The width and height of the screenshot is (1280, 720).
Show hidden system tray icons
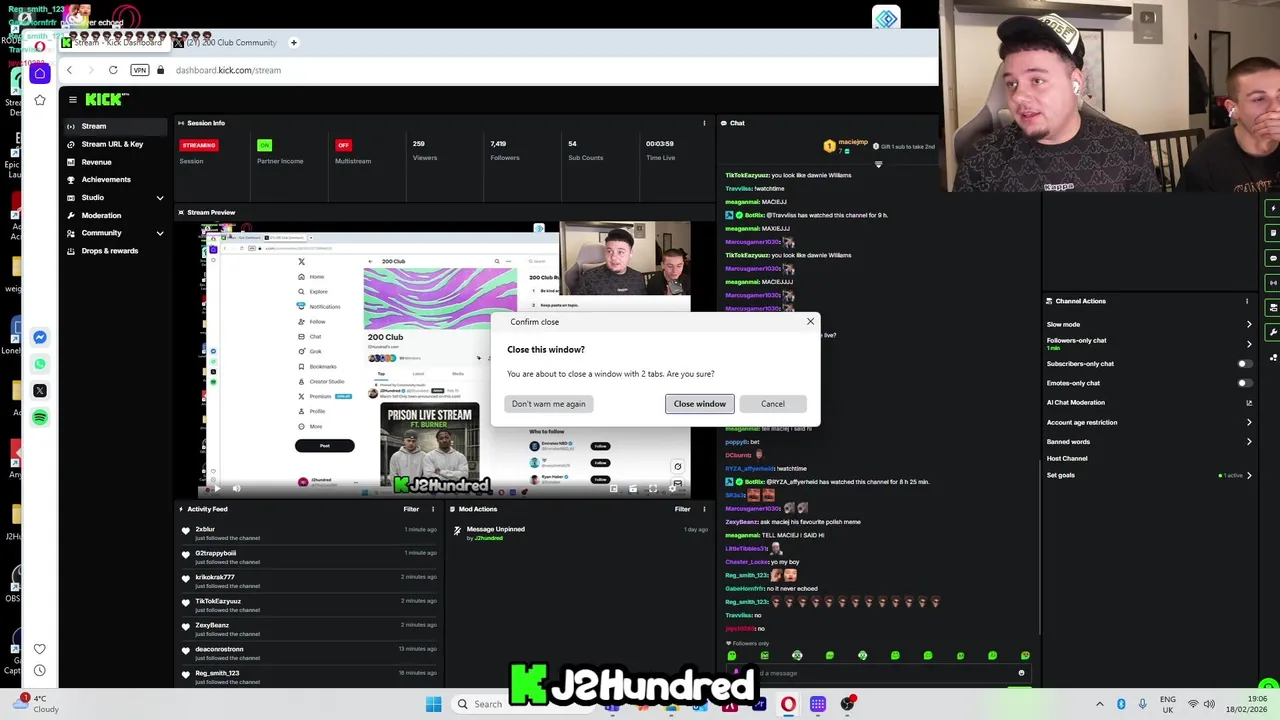[x=1100, y=704]
